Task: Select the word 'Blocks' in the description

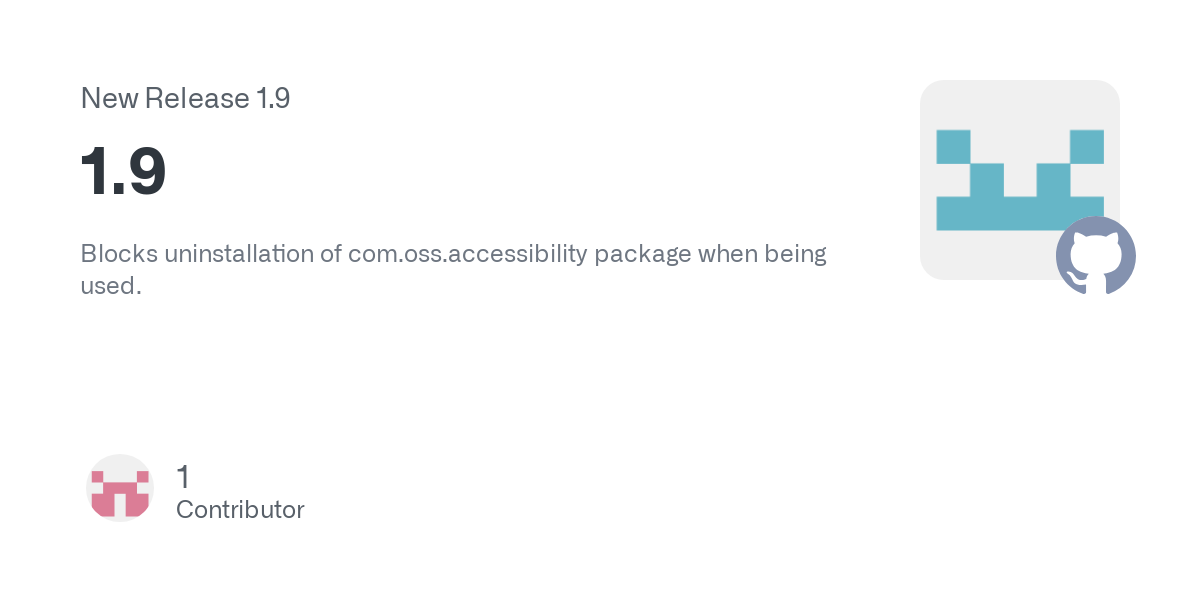Action: tap(118, 253)
